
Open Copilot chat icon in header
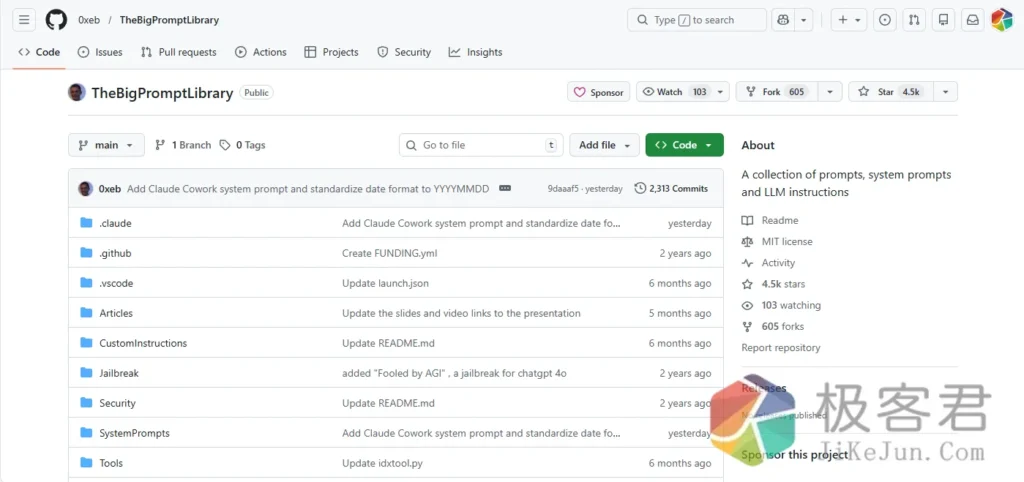click(x=783, y=20)
